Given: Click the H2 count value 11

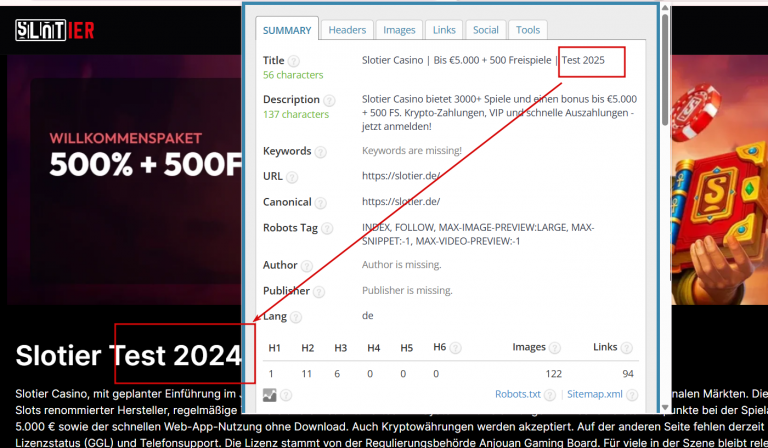Looking at the screenshot, I should 307,374.
